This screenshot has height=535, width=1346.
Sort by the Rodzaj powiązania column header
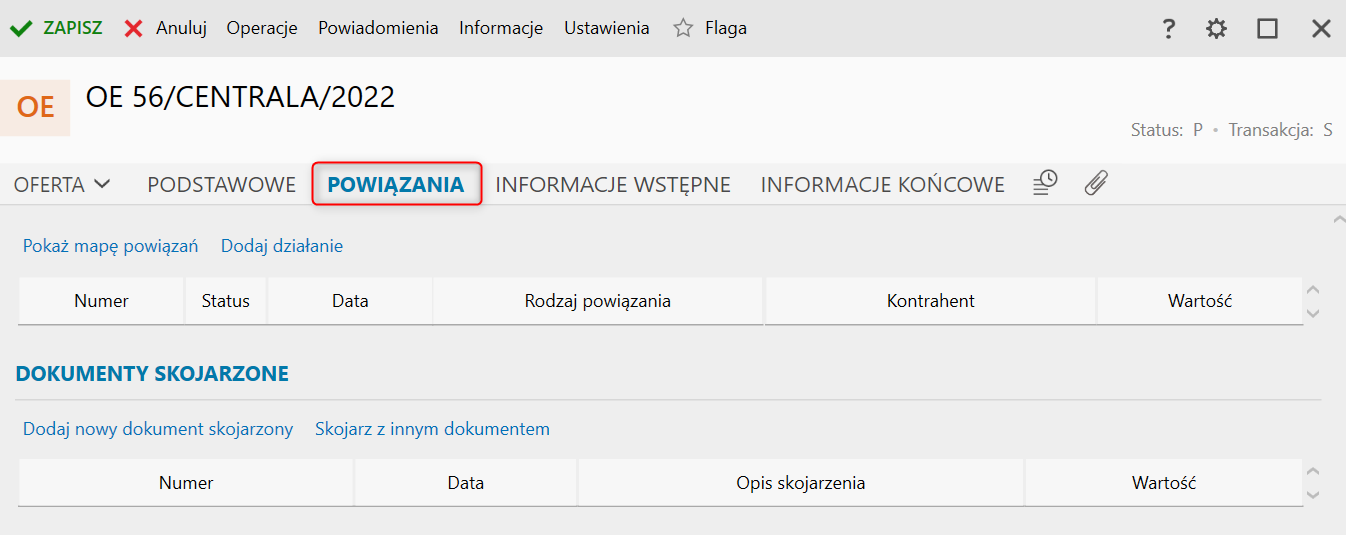(597, 301)
